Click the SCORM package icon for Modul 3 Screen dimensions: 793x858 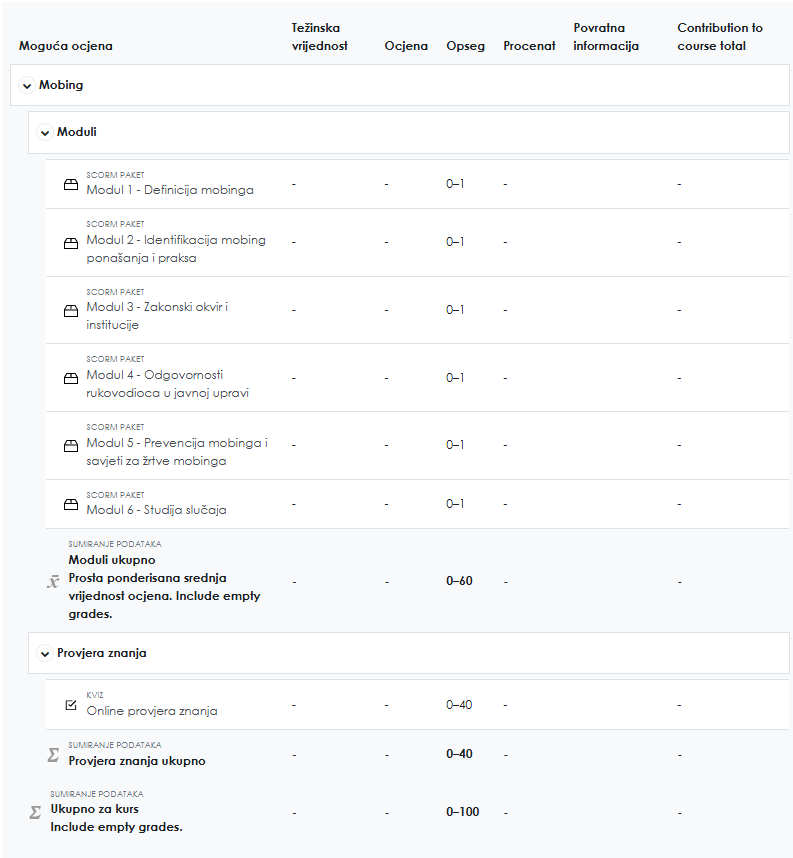click(71, 311)
